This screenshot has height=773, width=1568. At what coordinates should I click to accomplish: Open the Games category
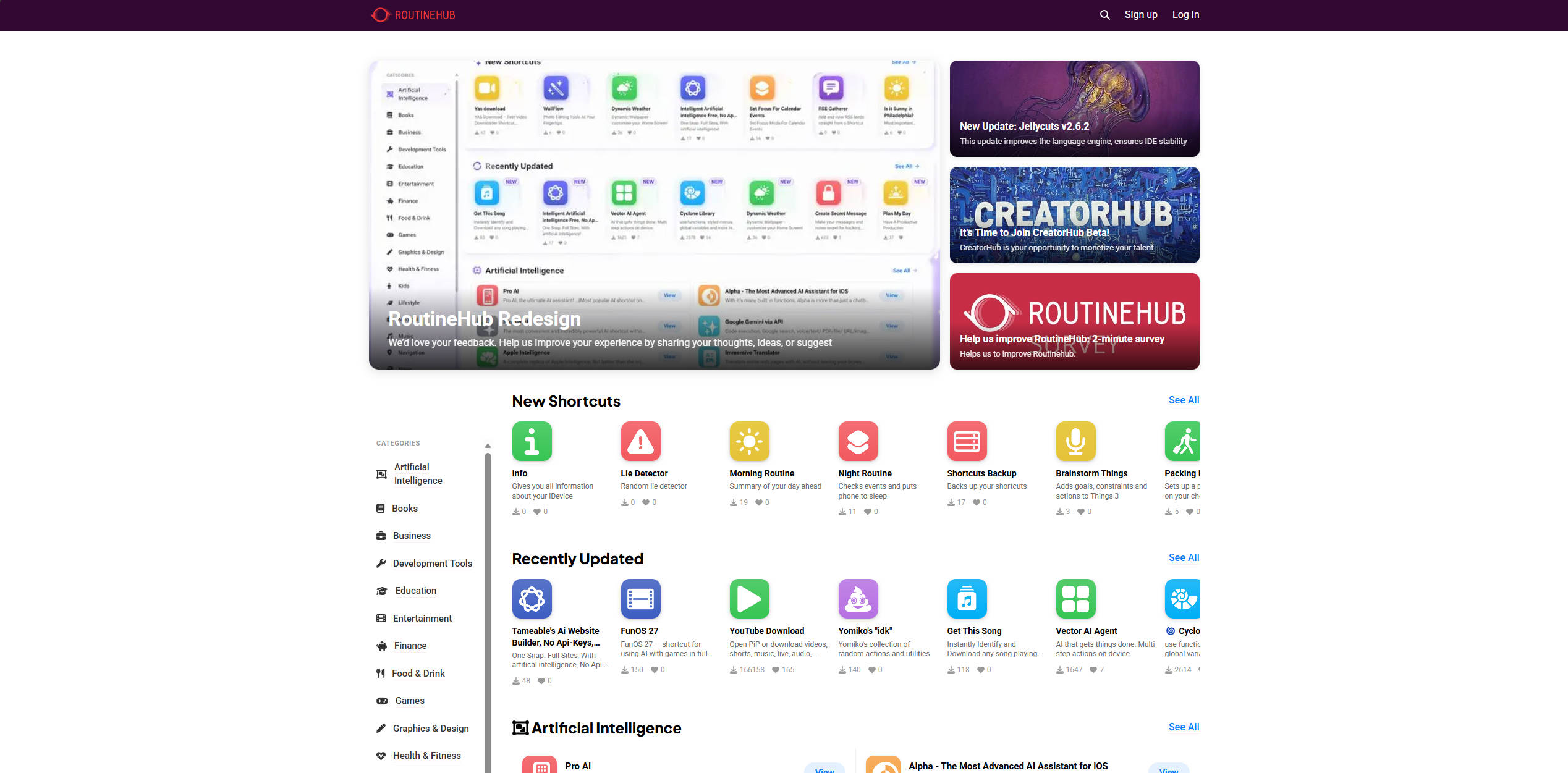pos(409,700)
